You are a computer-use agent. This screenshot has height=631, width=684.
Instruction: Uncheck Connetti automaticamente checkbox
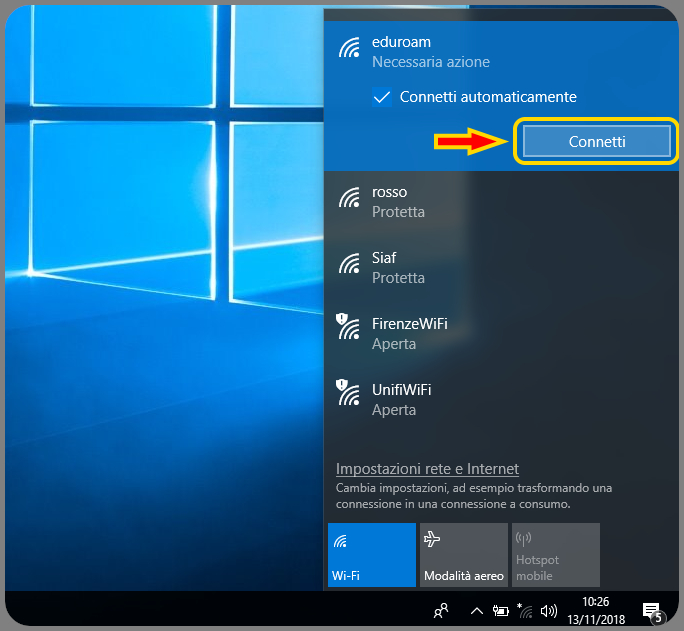[382, 97]
